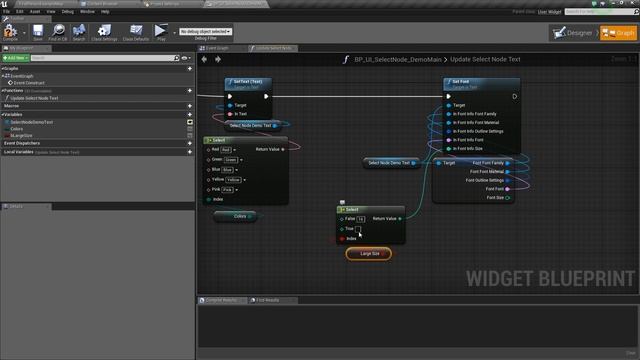The width and height of the screenshot is (640, 360).
Task: Click the My Blueprint search field
Action: (102, 58)
